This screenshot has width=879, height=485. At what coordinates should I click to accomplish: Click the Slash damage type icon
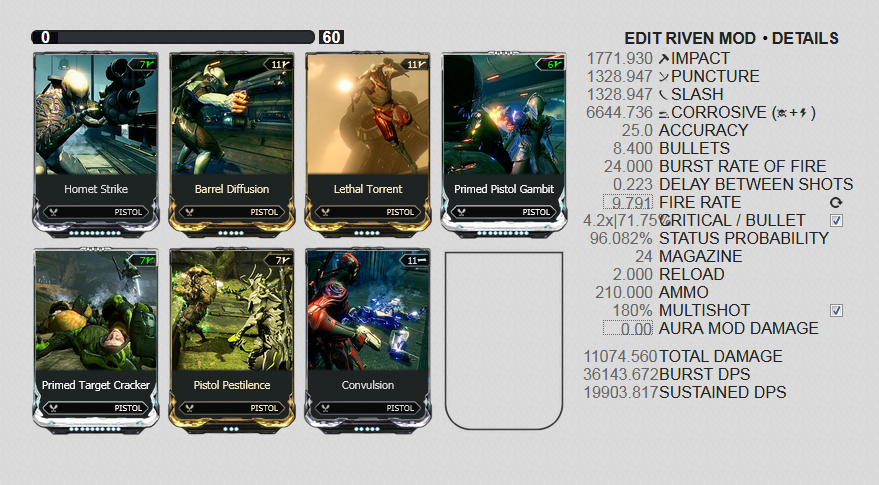pos(664,95)
